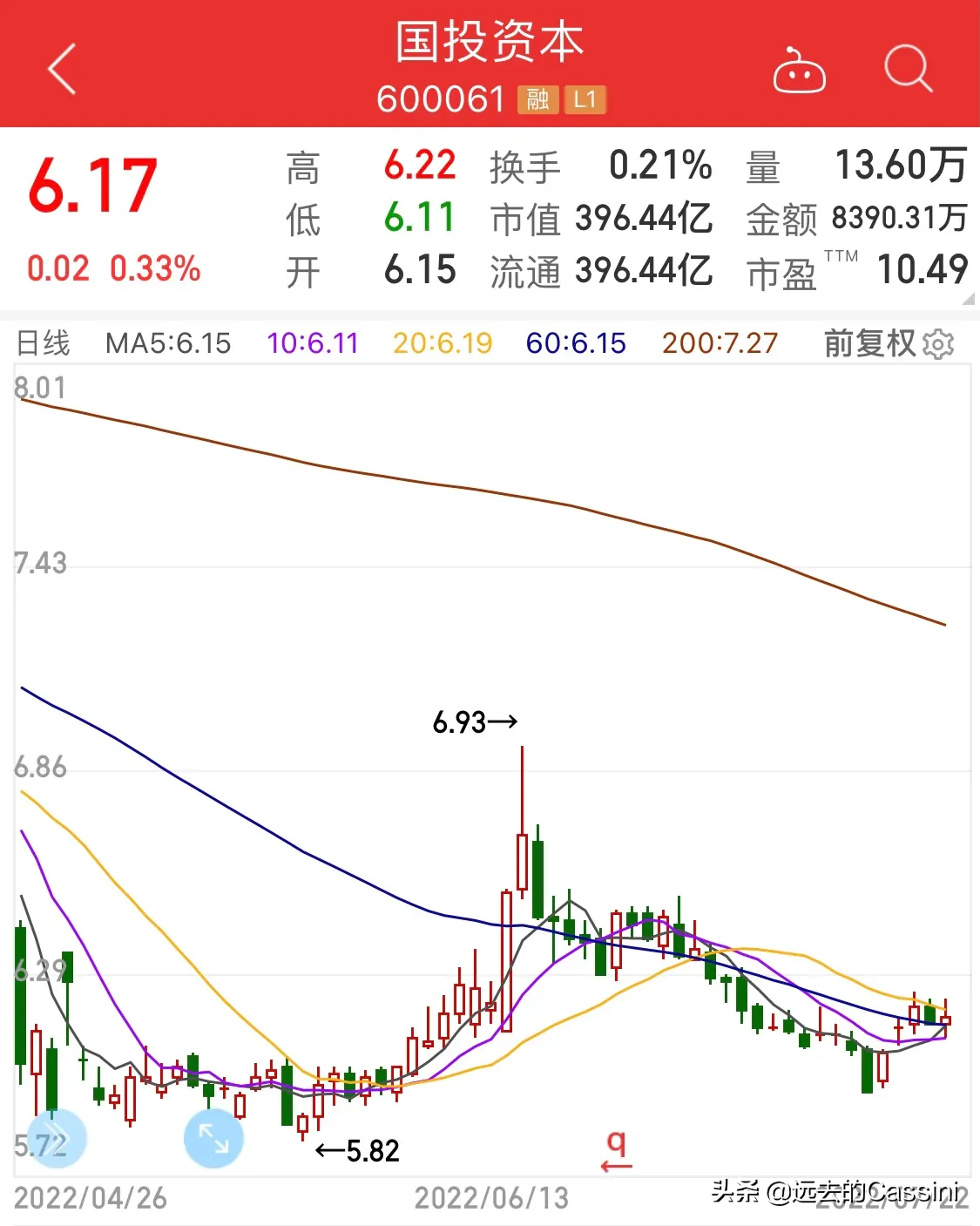The width and height of the screenshot is (980, 1226).
Task: Tap the 6.93 peak price label
Action: [459, 722]
